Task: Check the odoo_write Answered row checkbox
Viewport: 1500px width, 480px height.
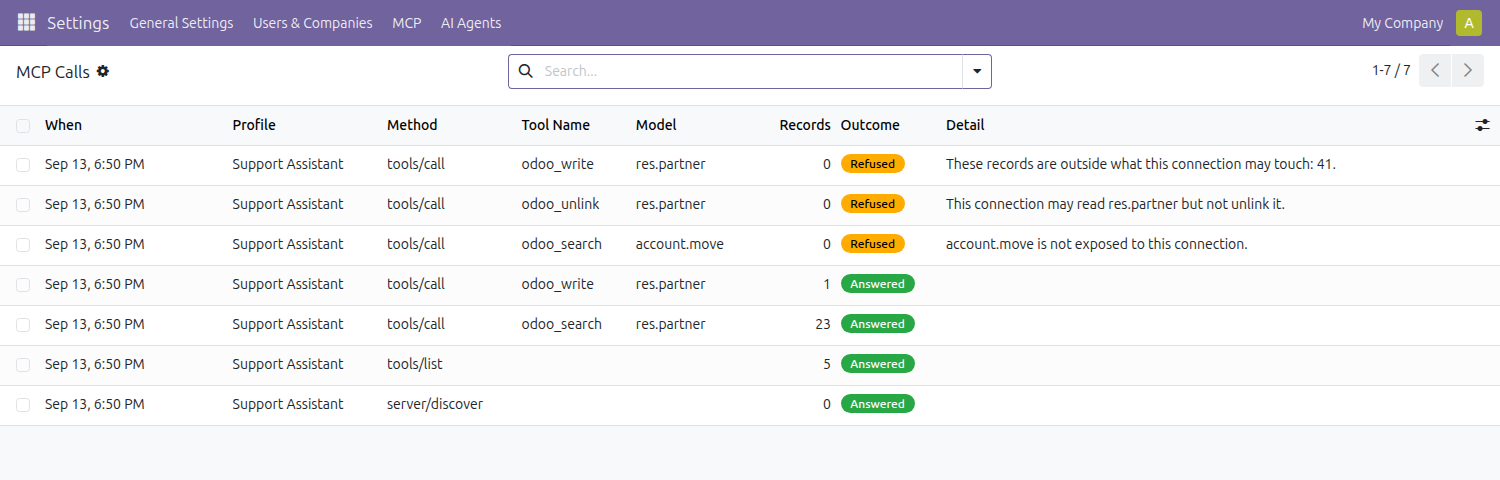Action: (23, 284)
